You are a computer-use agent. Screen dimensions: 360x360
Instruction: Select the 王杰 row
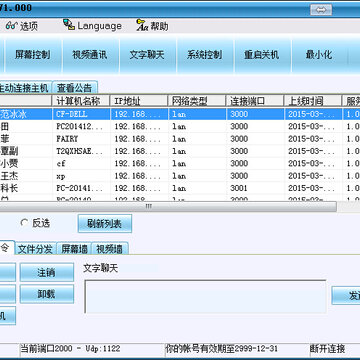pyautogui.click(x=180, y=176)
